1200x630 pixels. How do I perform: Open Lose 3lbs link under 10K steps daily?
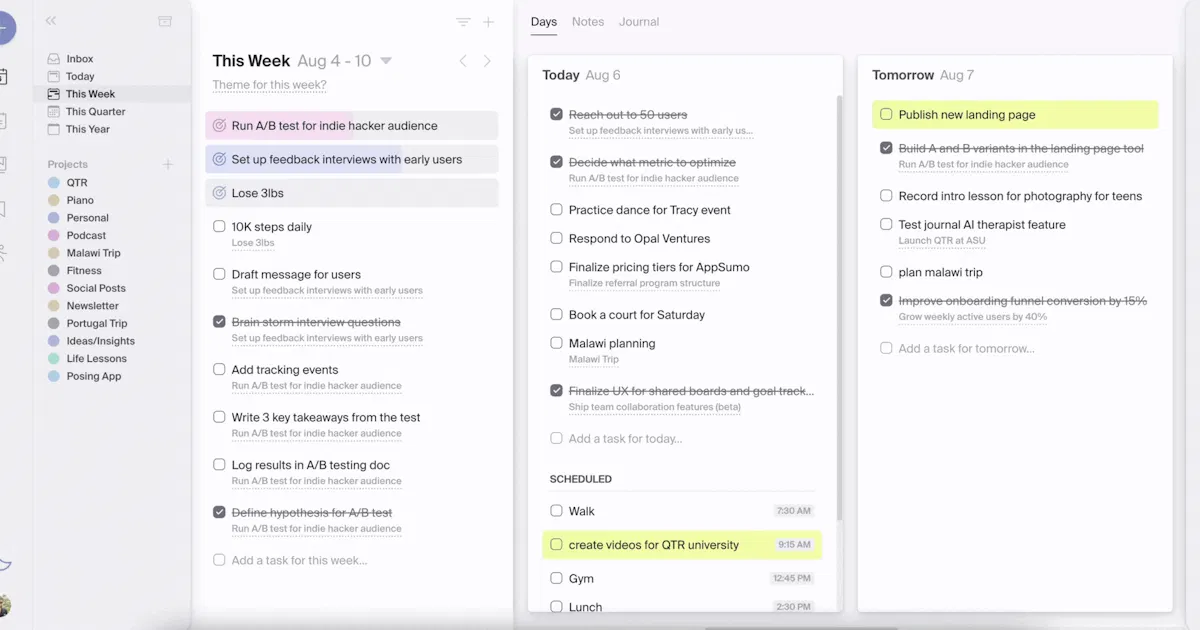pos(253,243)
